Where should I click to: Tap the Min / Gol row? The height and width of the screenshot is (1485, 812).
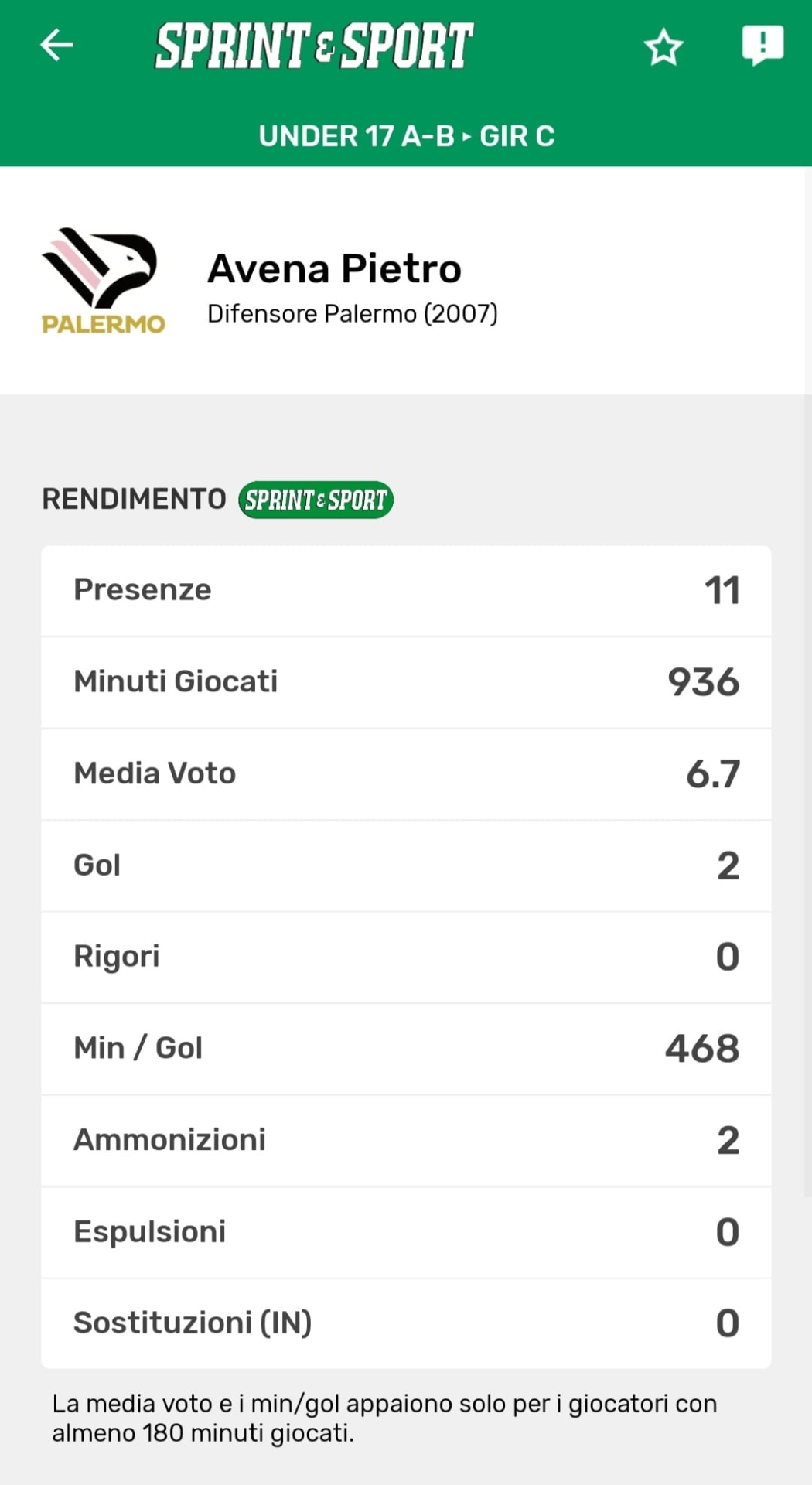pyautogui.click(x=406, y=1049)
